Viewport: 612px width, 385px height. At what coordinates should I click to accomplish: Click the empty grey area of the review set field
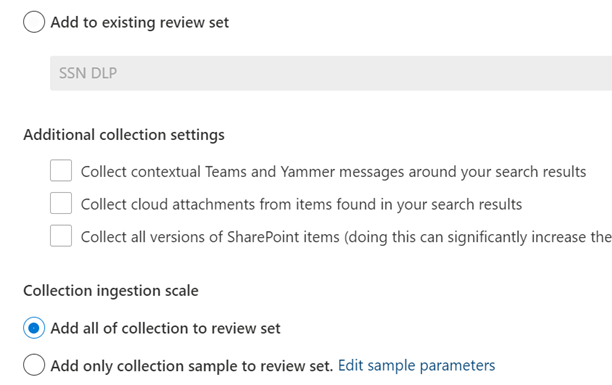pyautogui.click(x=363, y=73)
